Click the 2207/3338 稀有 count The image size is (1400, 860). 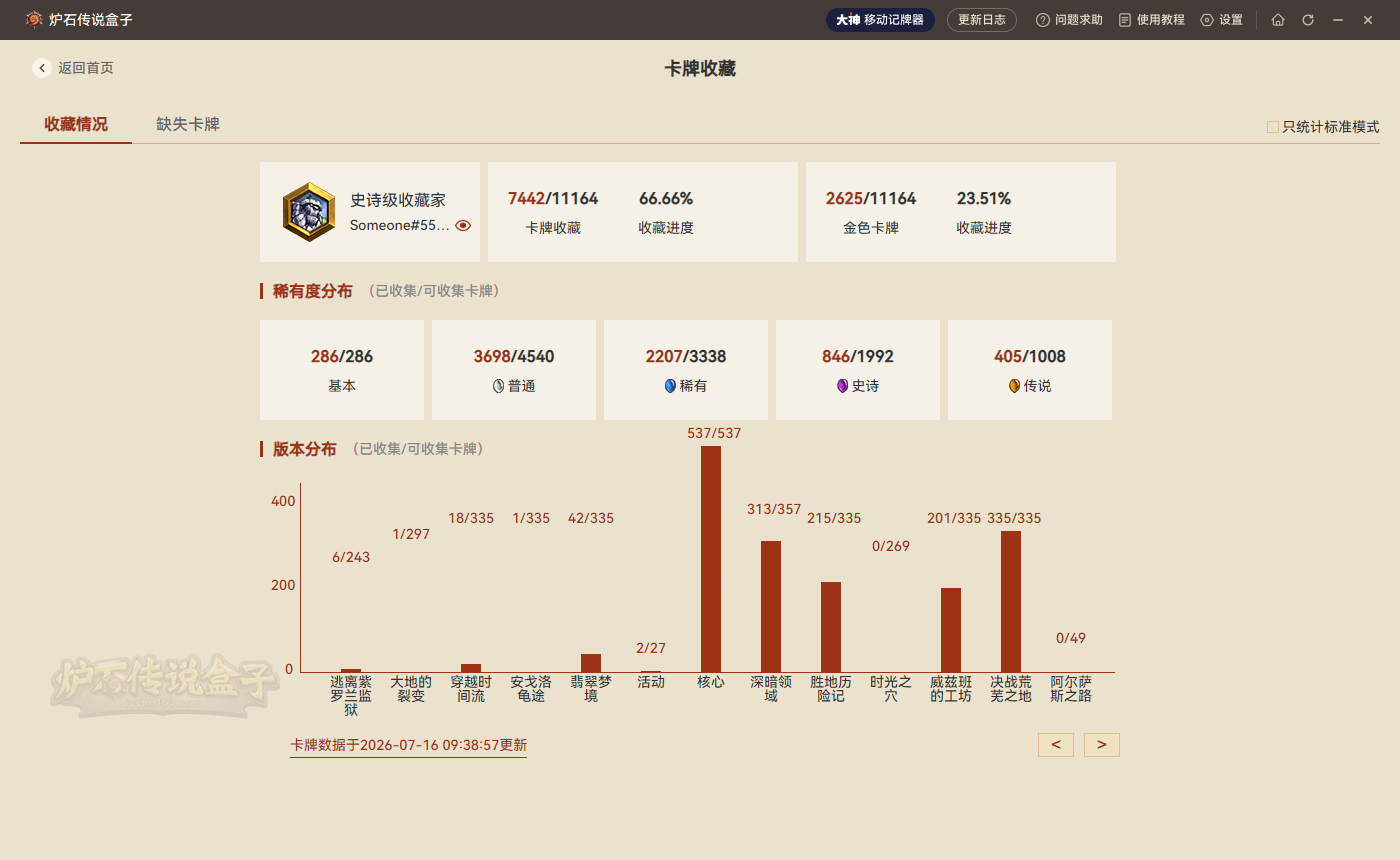point(686,356)
